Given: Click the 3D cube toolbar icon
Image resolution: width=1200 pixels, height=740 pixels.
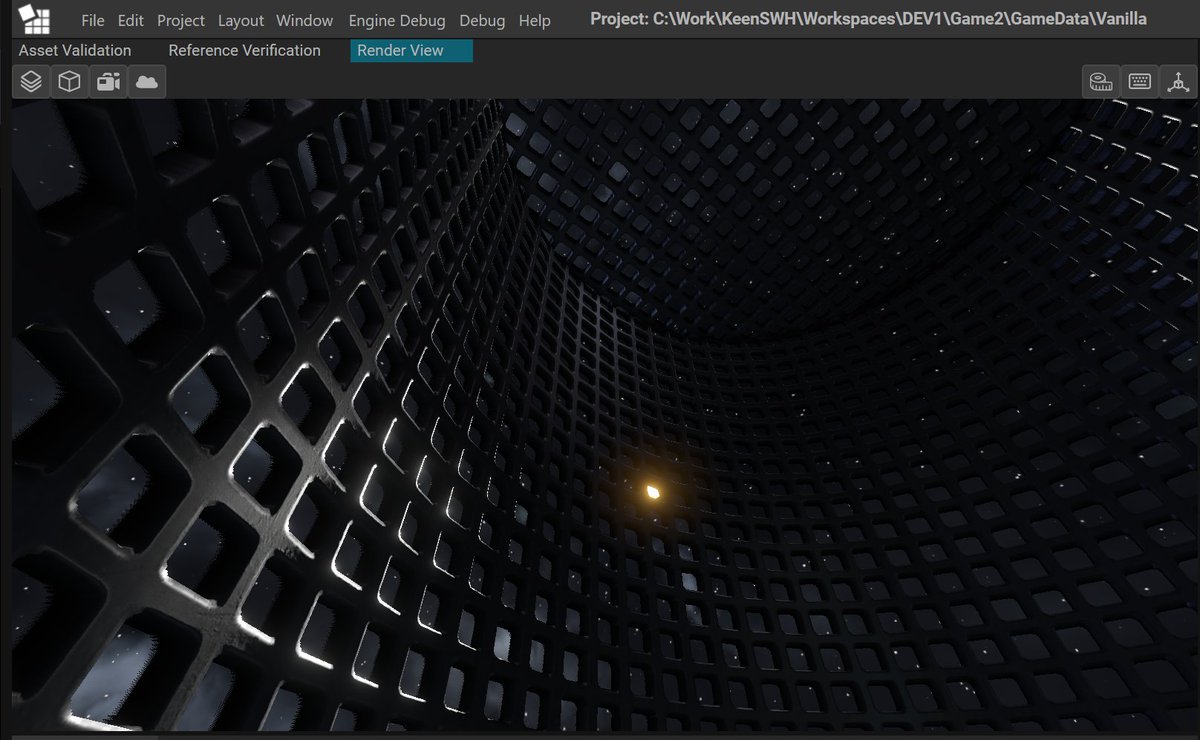Looking at the screenshot, I should tap(69, 82).
